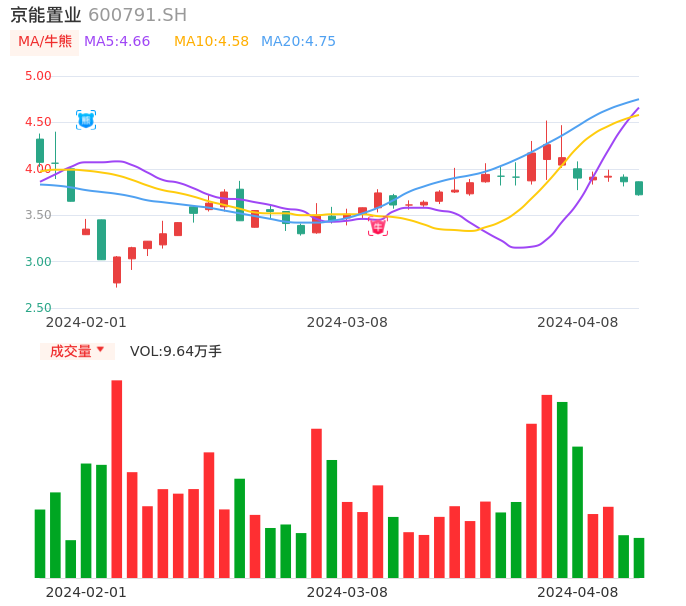Click the 2024-02-01 date label under volume chart
This screenshot has height=606, width=686.
coord(86,592)
